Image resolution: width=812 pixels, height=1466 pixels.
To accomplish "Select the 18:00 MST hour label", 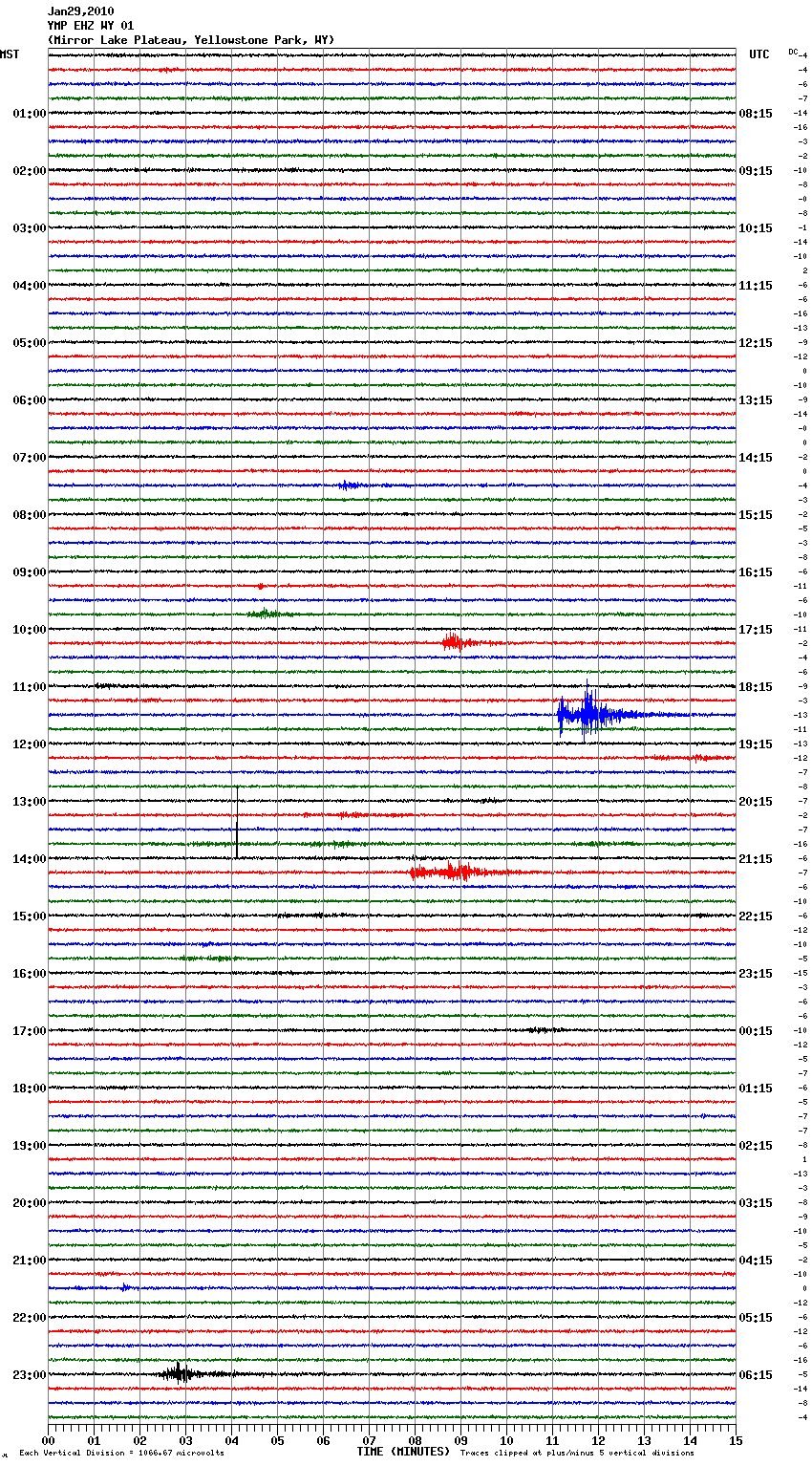I will [30, 1089].
